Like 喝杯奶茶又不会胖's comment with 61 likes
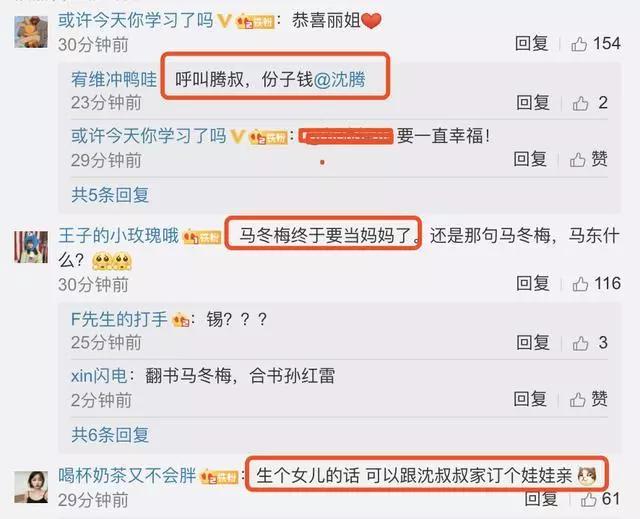 [x=600, y=499]
